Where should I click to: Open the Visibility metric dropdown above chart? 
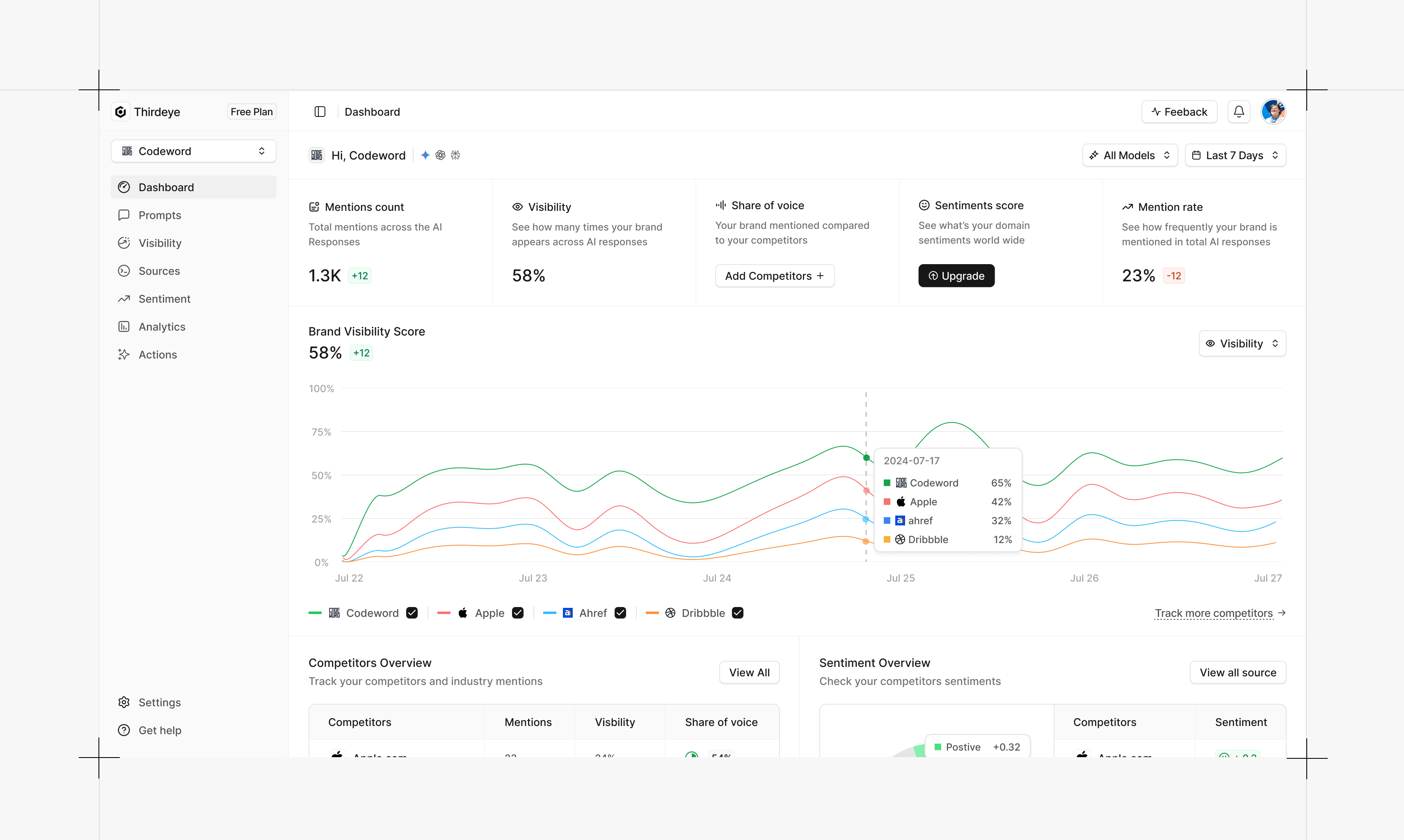(x=1242, y=344)
